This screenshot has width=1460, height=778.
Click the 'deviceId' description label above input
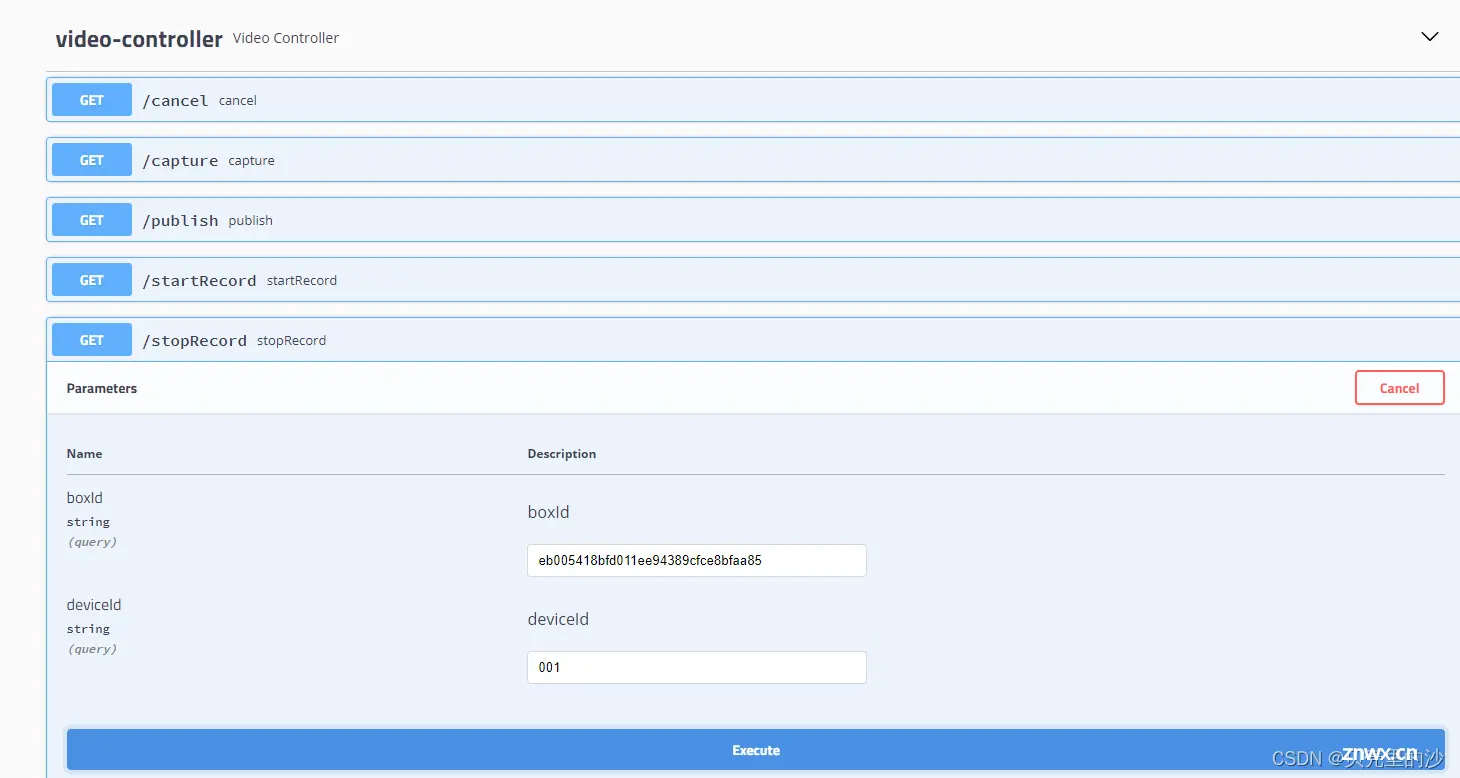pyautogui.click(x=558, y=619)
